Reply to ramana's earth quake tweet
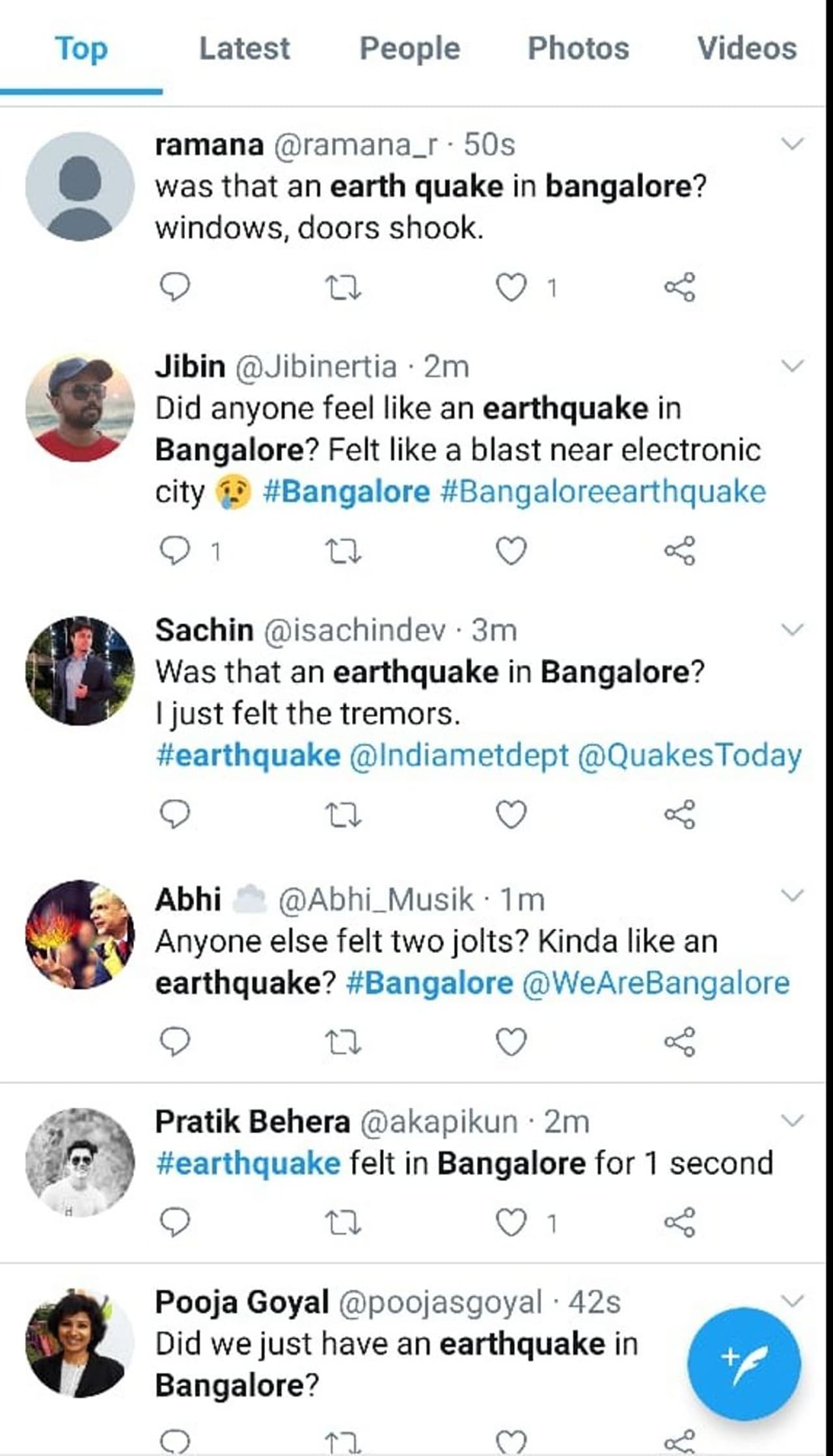The height and width of the screenshot is (1456, 833). pos(174,287)
